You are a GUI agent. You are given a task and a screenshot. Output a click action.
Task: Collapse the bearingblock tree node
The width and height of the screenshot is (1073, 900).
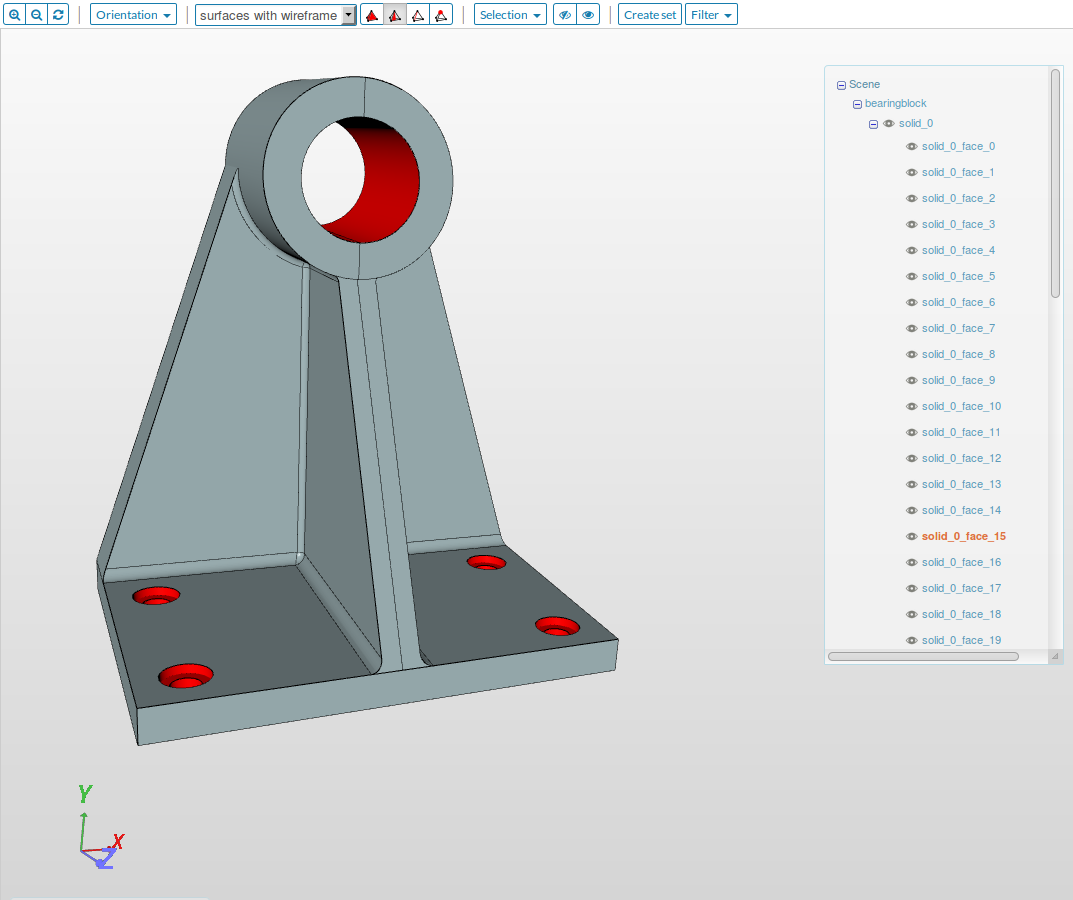pyautogui.click(x=857, y=104)
